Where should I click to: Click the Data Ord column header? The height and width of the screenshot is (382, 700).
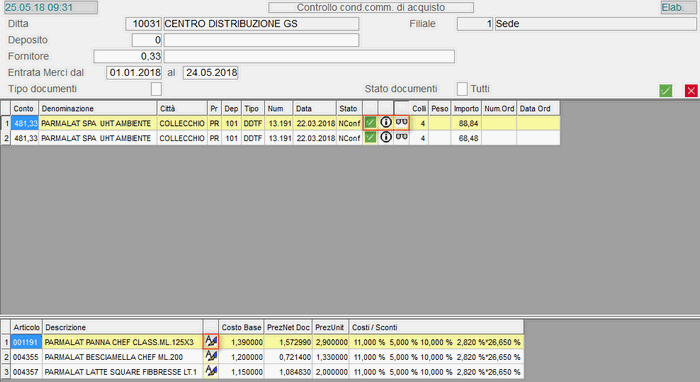click(538, 108)
